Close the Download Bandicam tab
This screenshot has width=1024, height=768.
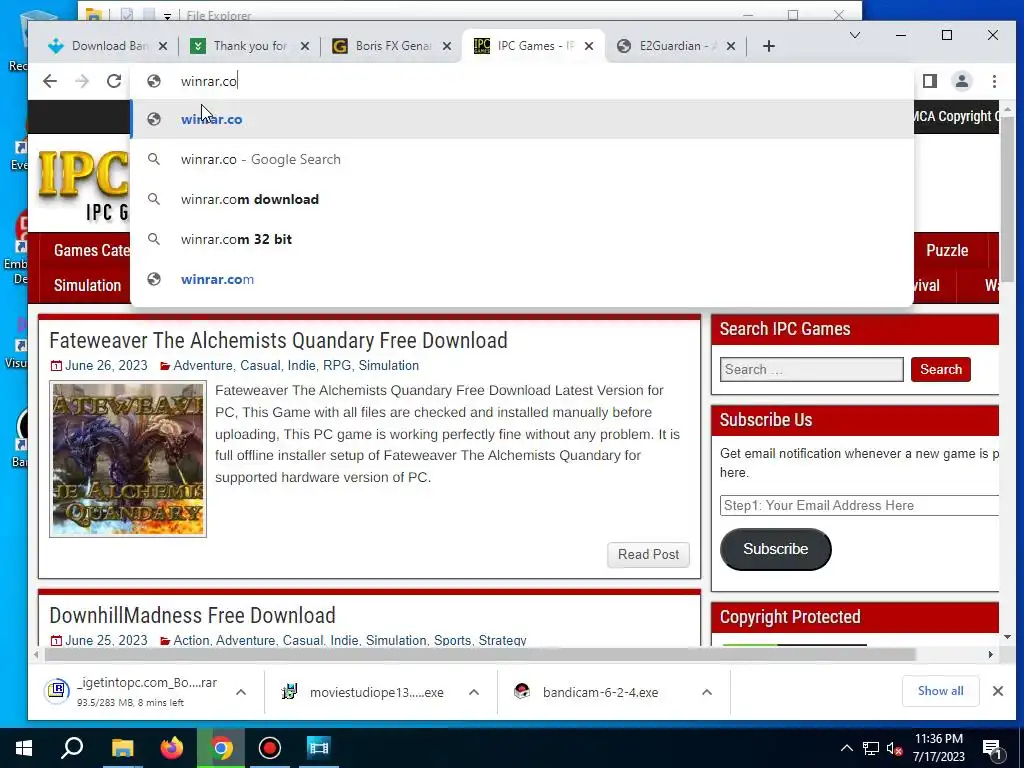163,46
